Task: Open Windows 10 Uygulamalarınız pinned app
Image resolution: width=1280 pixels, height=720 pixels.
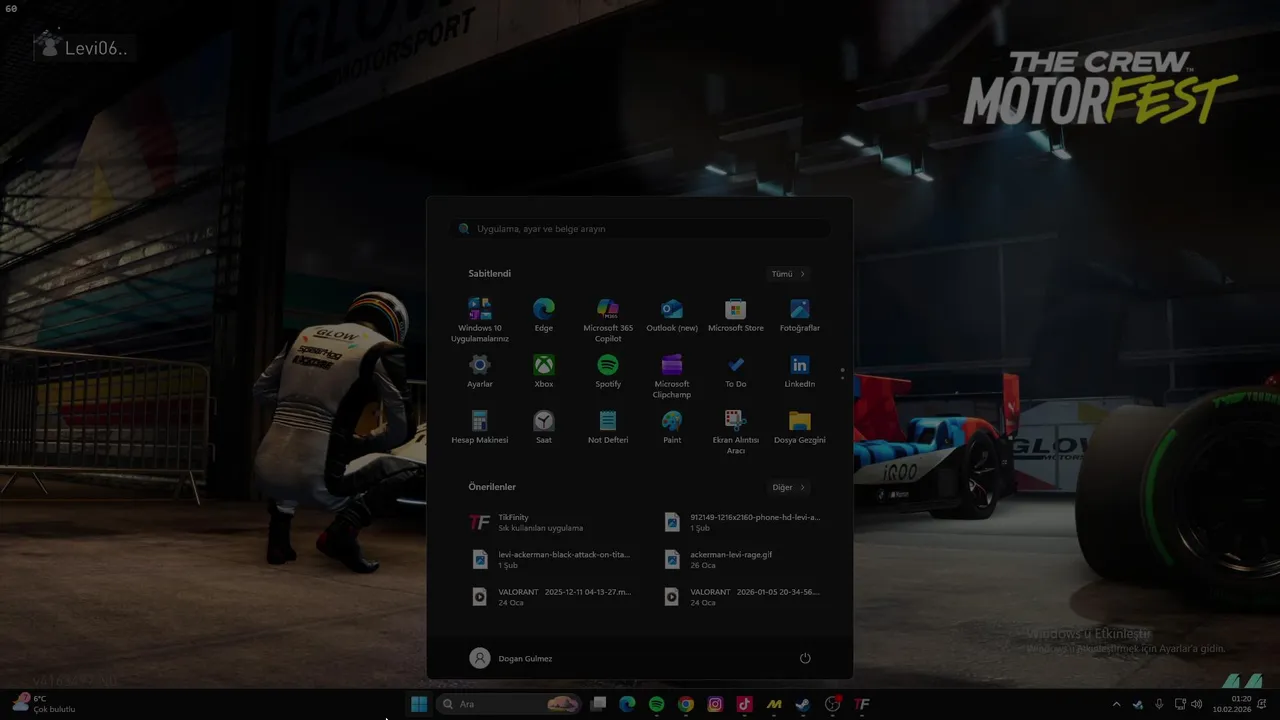Action: (x=480, y=320)
